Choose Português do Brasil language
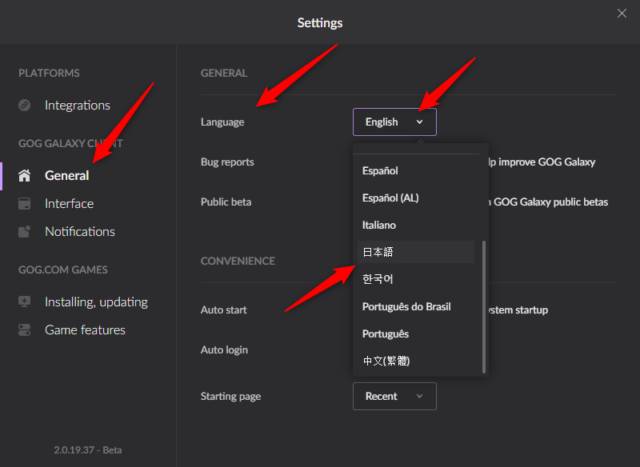 pos(405,306)
